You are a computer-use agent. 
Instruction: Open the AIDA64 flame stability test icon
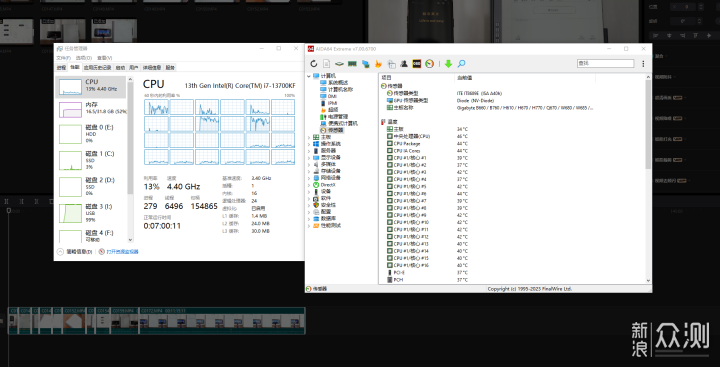[378, 64]
